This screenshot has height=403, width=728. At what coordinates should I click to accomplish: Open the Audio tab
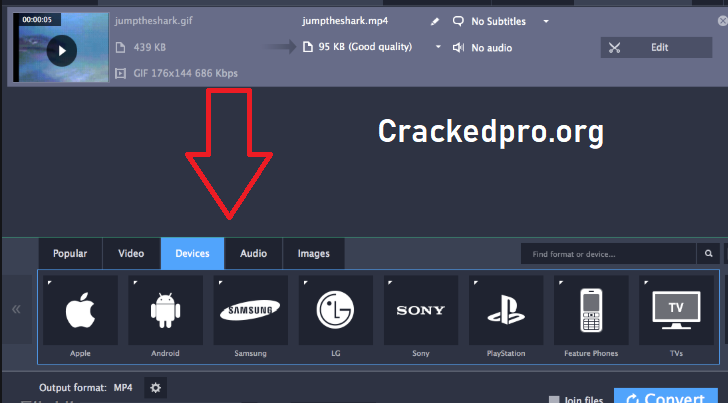point(254,254)
